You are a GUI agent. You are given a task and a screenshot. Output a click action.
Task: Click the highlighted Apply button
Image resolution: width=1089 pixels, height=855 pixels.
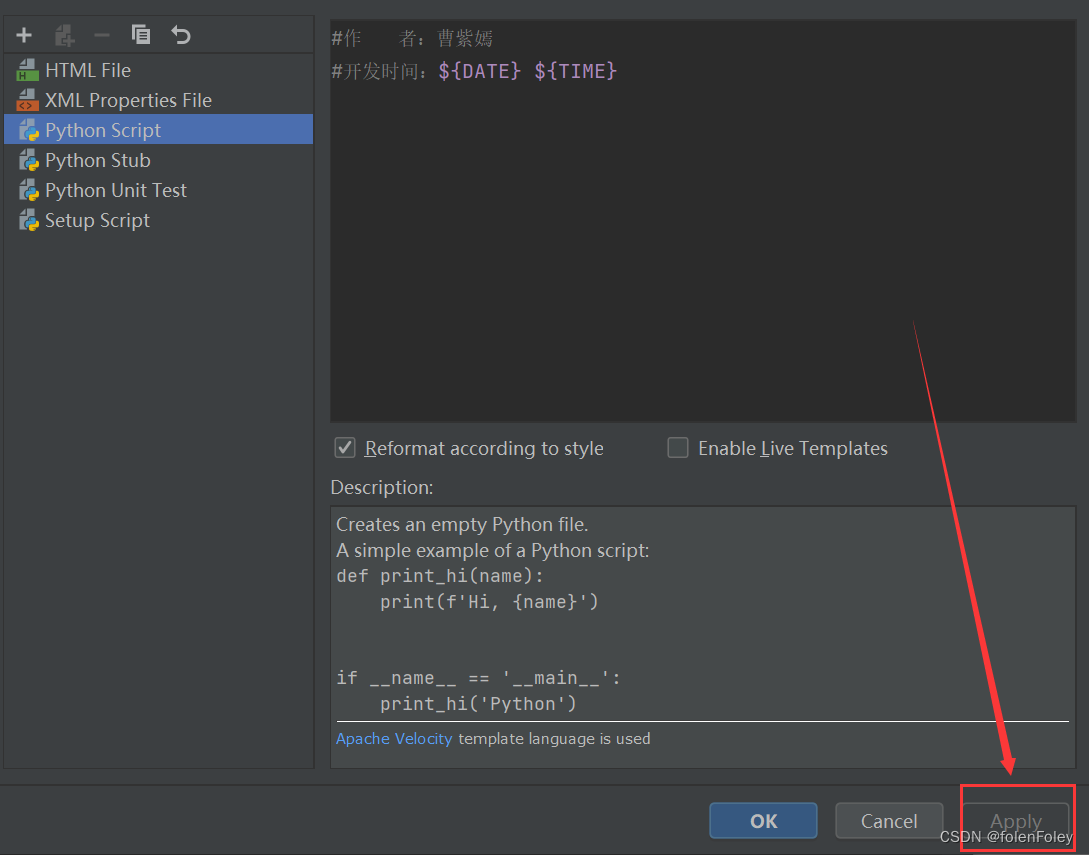(x=1016, y=820)
